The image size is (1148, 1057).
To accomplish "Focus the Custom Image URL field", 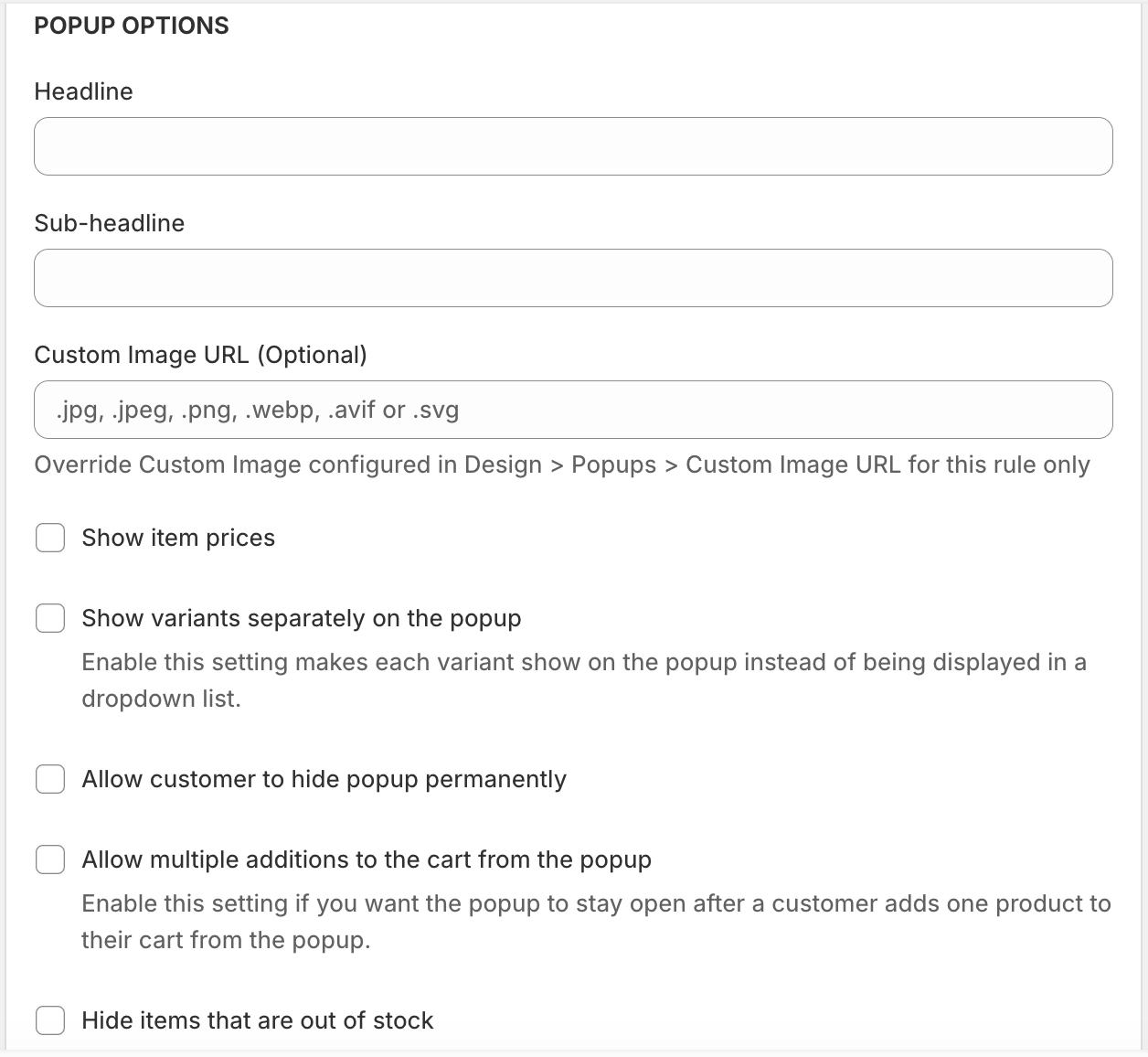I will [573, 410].
